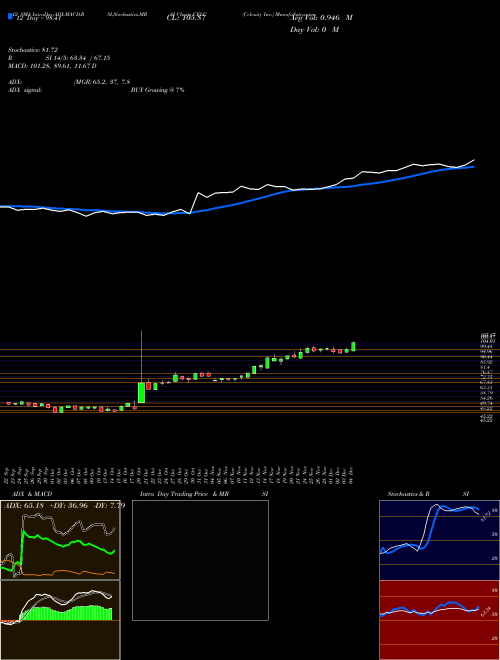The width and height of the screenshot is (500, 660).
Task: Click the 'ADX signal:' label
Action: [25, 90]
